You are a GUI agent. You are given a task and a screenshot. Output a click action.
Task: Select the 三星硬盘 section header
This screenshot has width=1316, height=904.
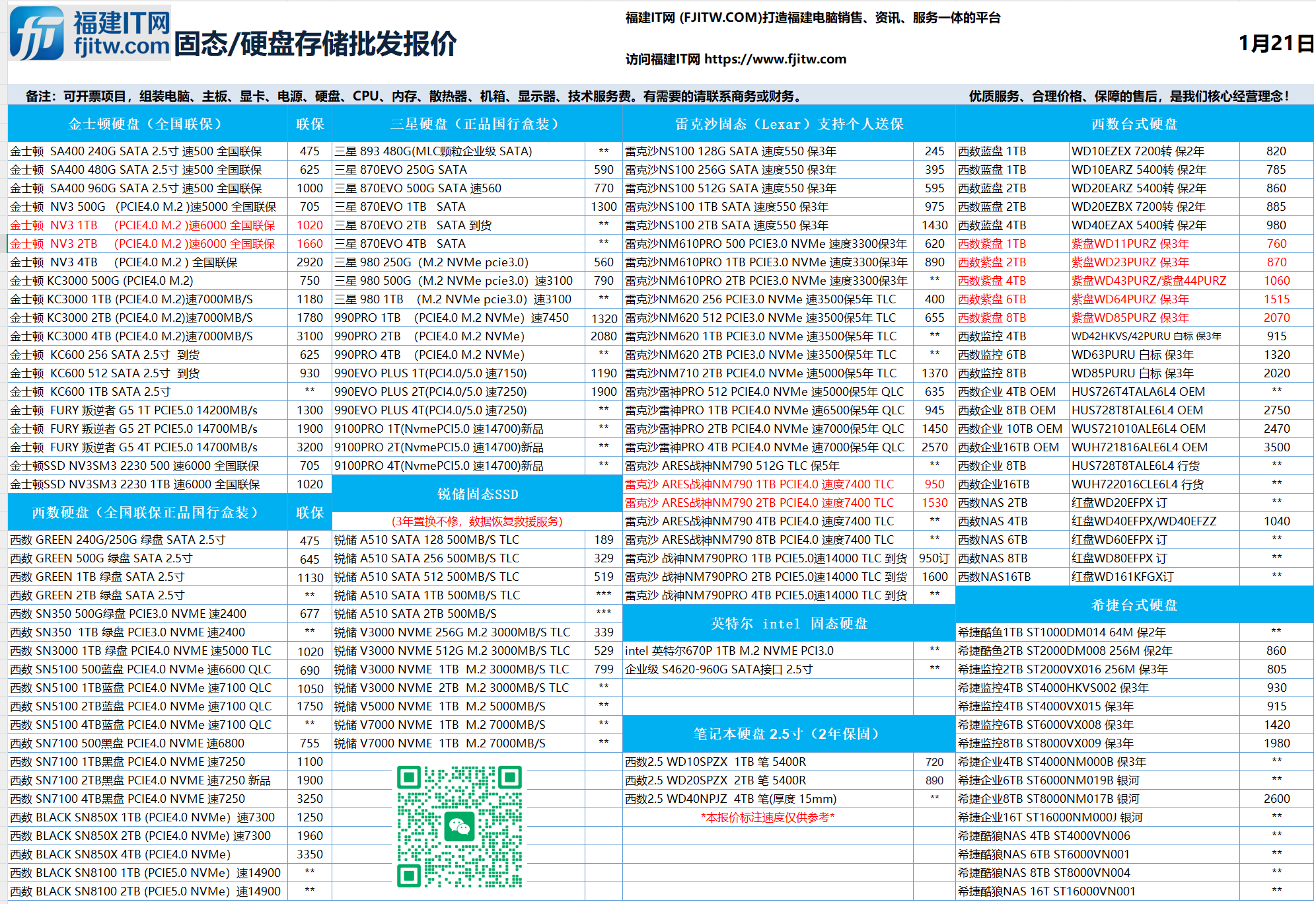476,124
